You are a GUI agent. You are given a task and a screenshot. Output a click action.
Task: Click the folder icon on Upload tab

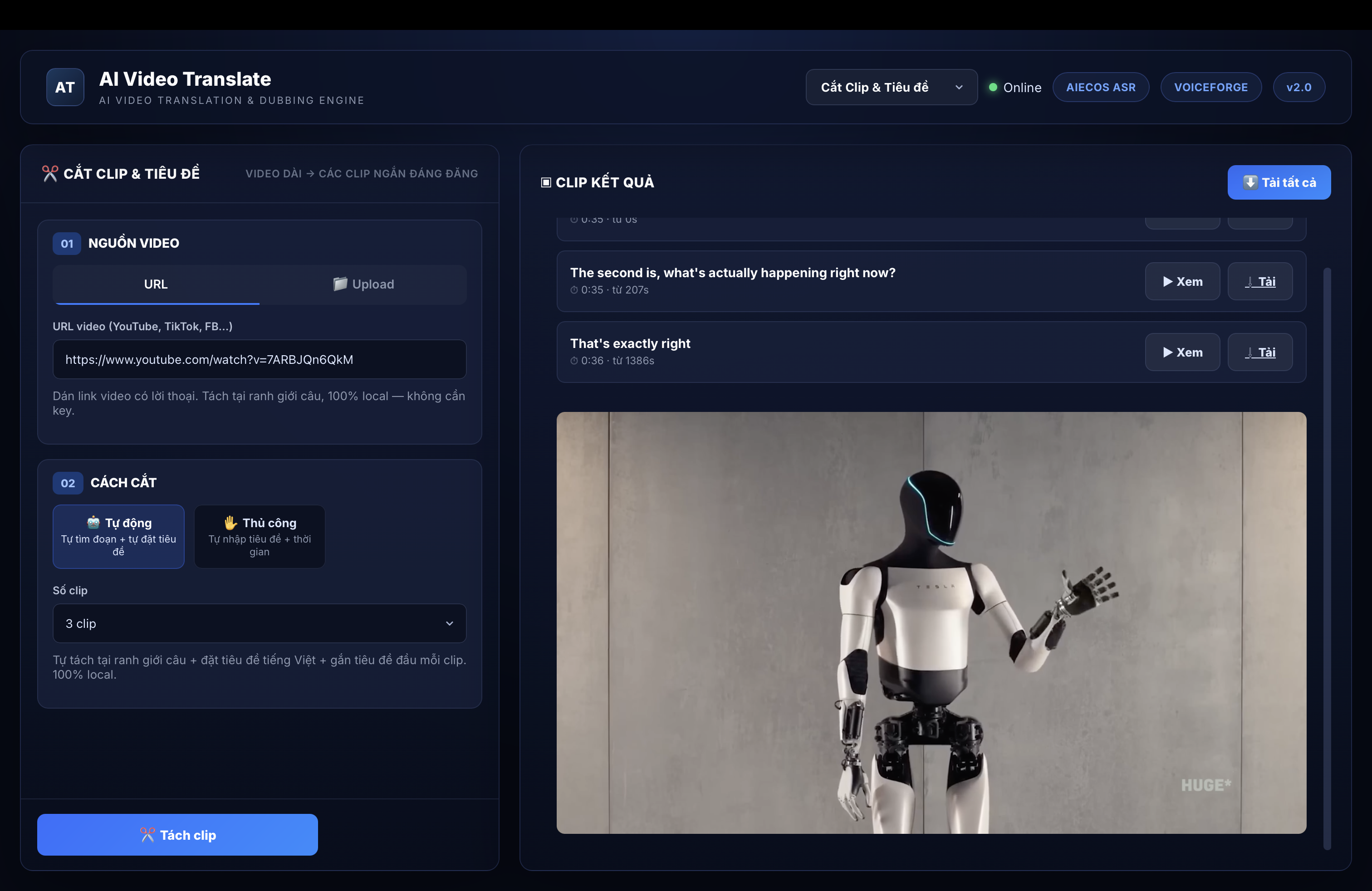point(340,284)
